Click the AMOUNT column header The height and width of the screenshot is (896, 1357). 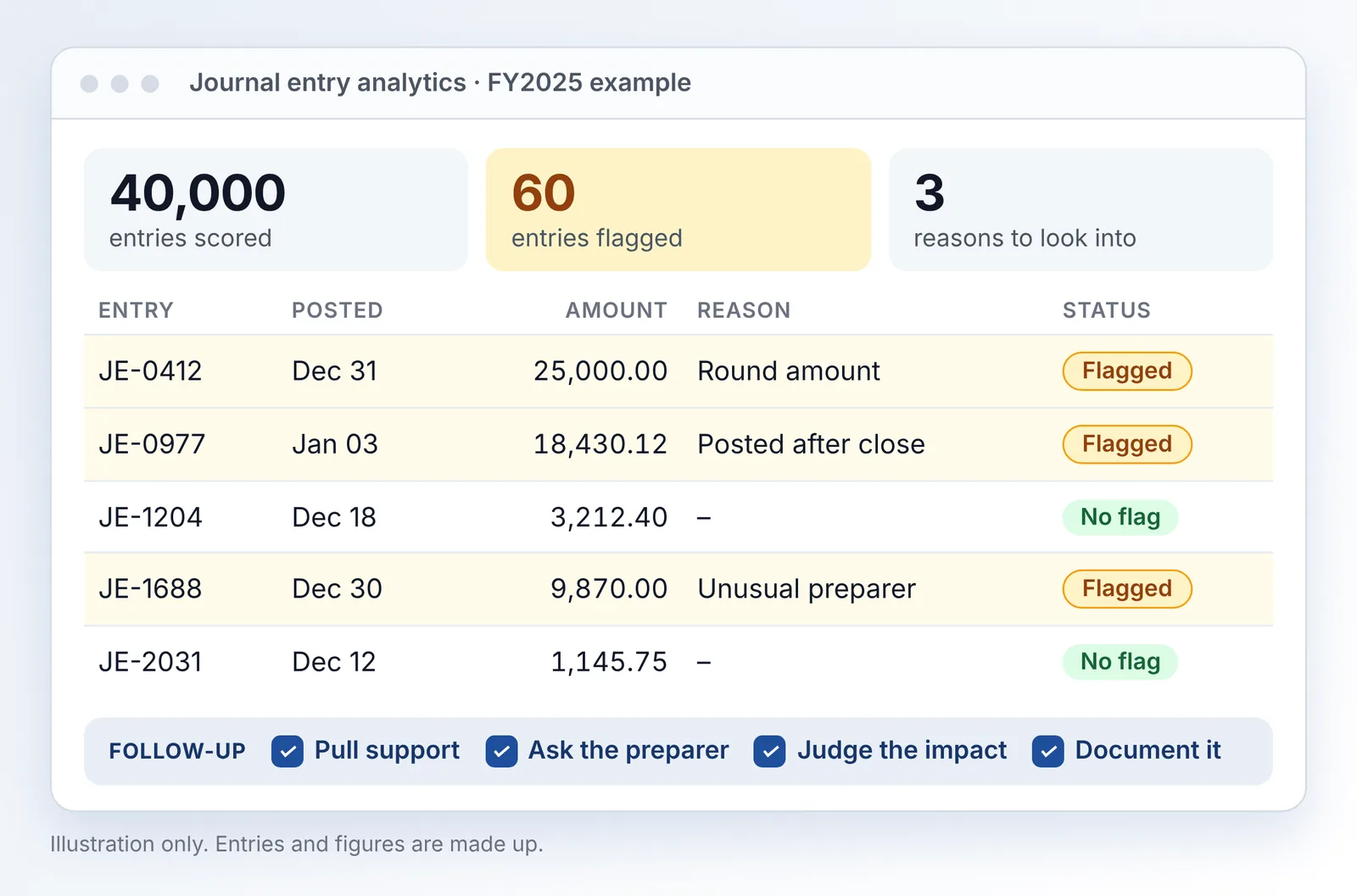pyautogui.click(x=617, y=310)
